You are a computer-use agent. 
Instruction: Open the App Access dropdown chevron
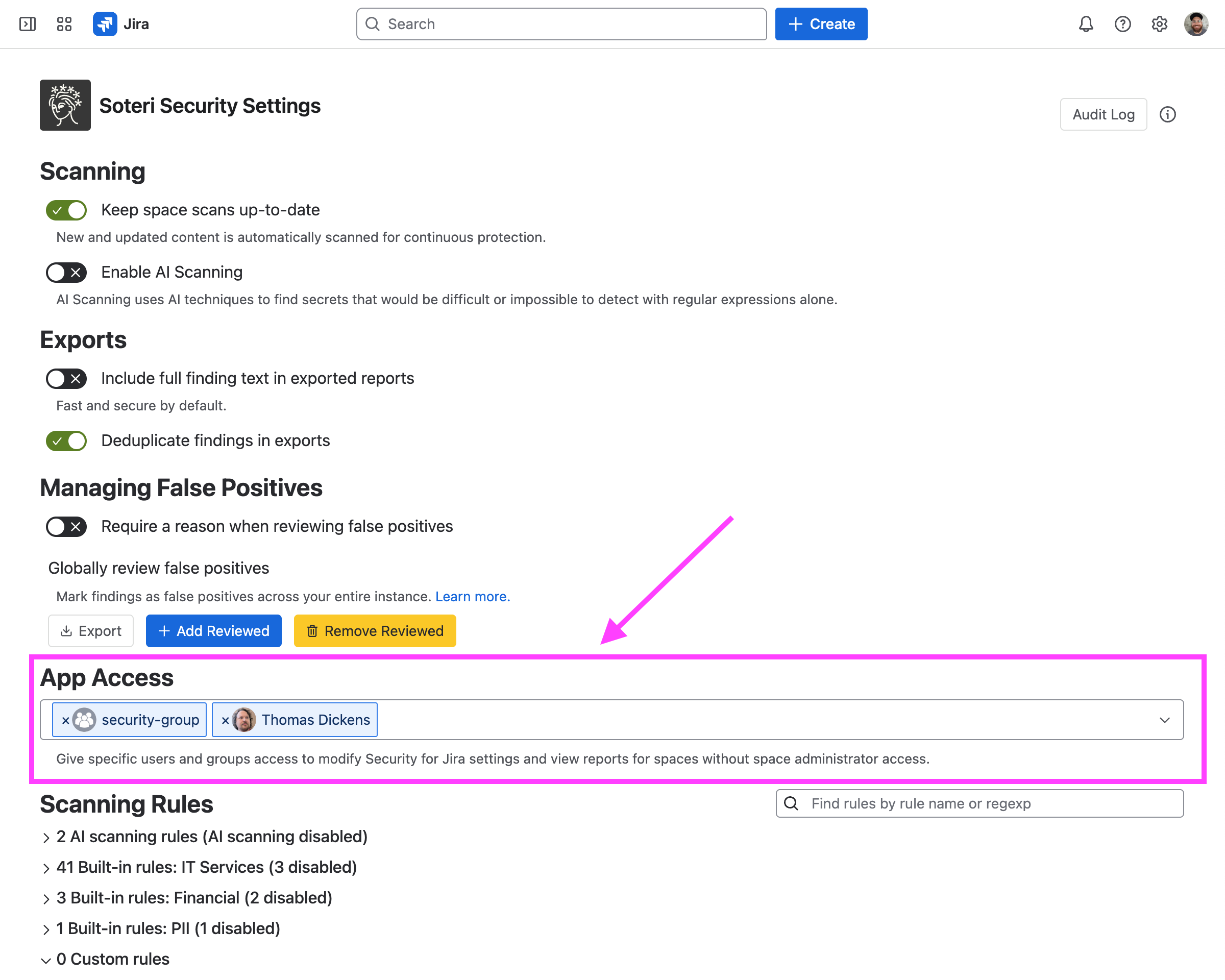tap(1164, 720)
